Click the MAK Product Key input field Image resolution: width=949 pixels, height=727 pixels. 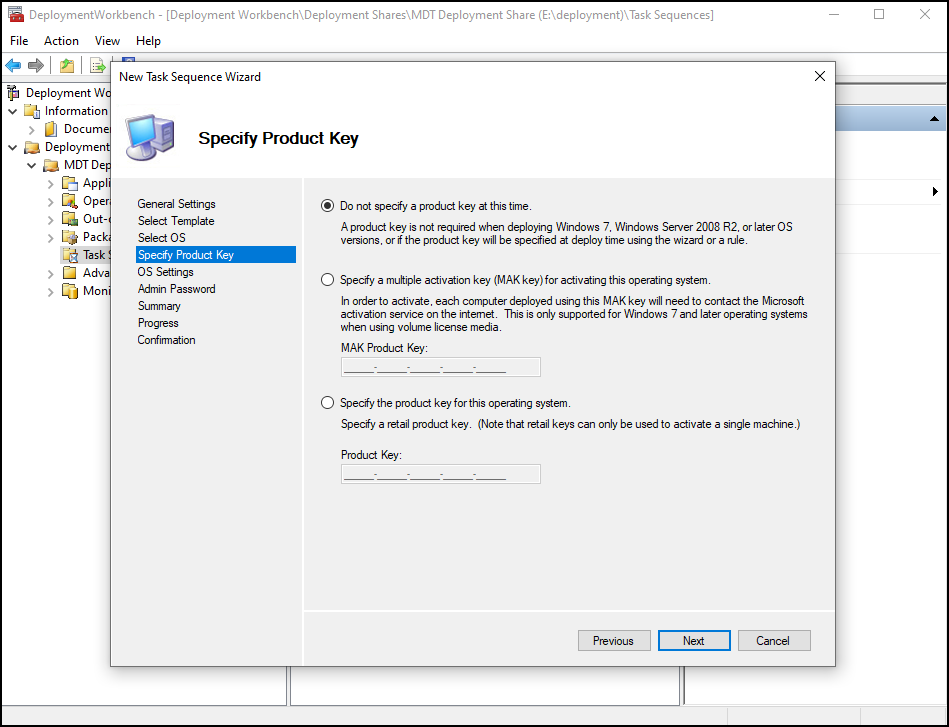click(440, 367)
